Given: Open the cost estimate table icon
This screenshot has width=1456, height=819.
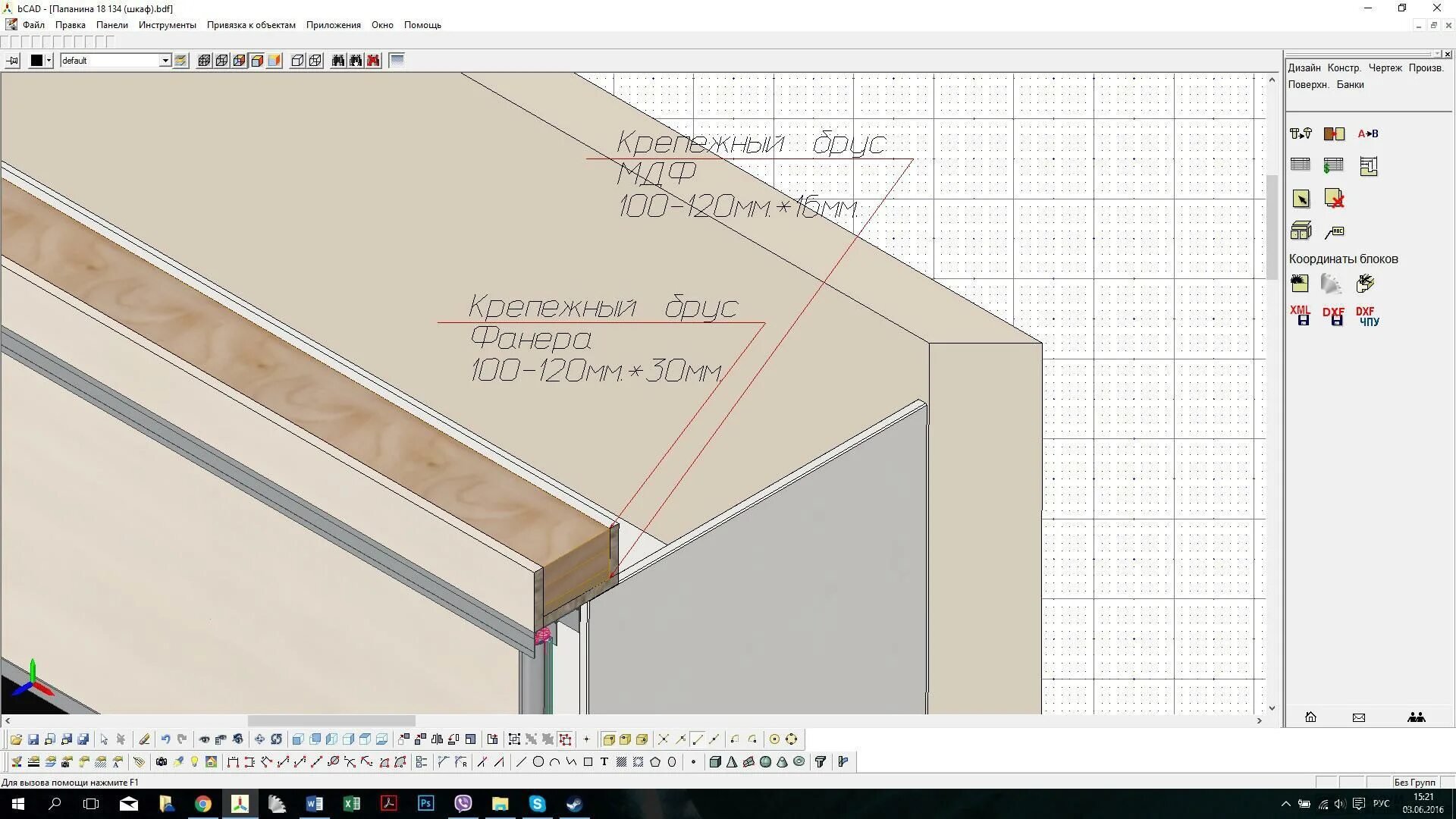Looking at the screenshot, I should click(x=1334, y=165).
